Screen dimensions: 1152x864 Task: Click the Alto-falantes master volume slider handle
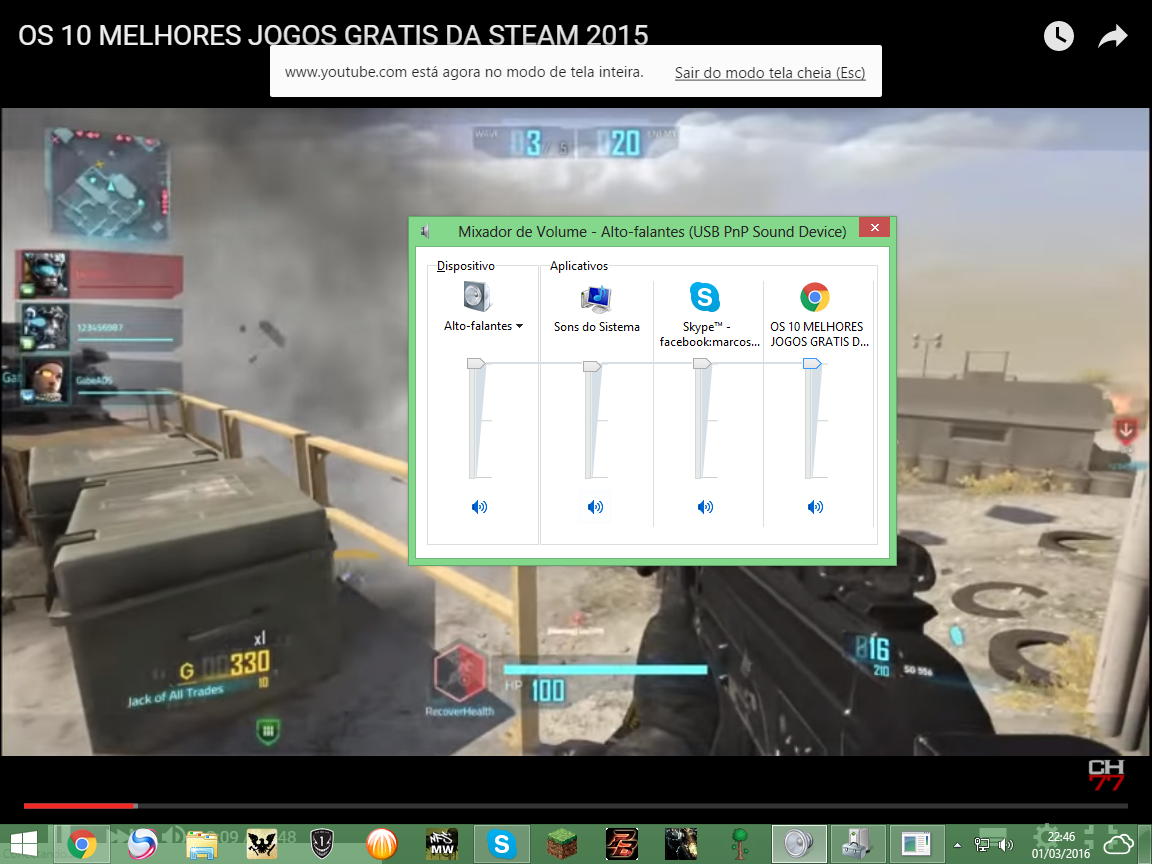[x=476, y=364]
